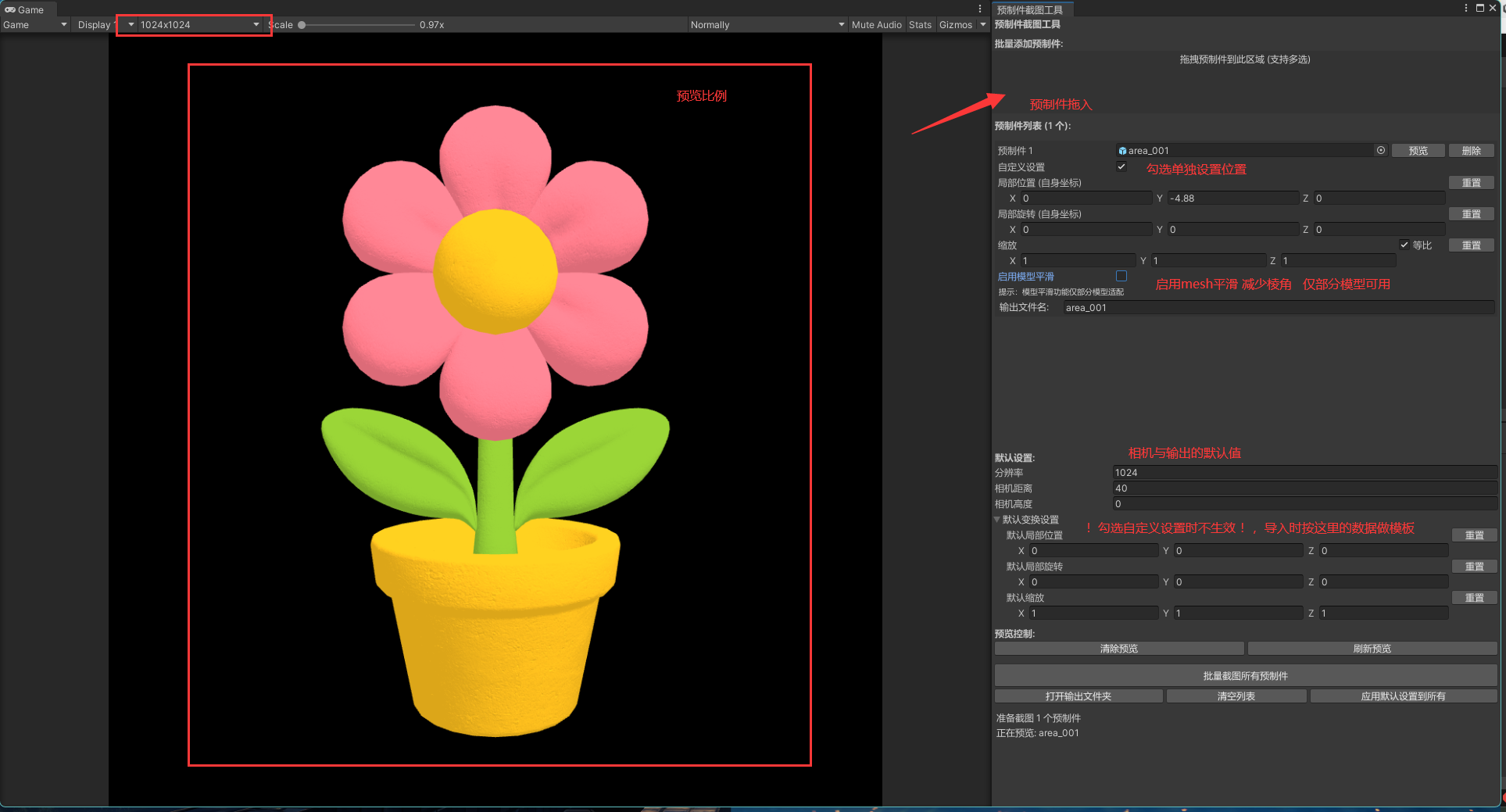Open the screenshot tool window kebab menu
The height and width of the screenshot is (812, 1506).
[1465, 8]
